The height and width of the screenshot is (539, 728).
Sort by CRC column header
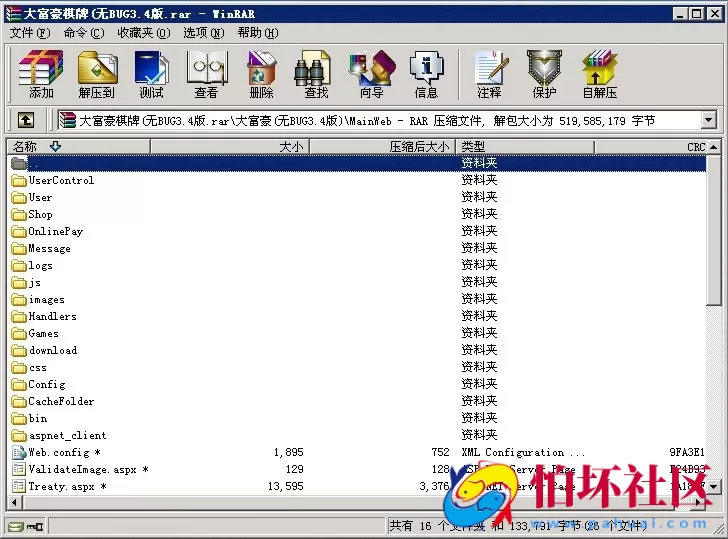650,147
